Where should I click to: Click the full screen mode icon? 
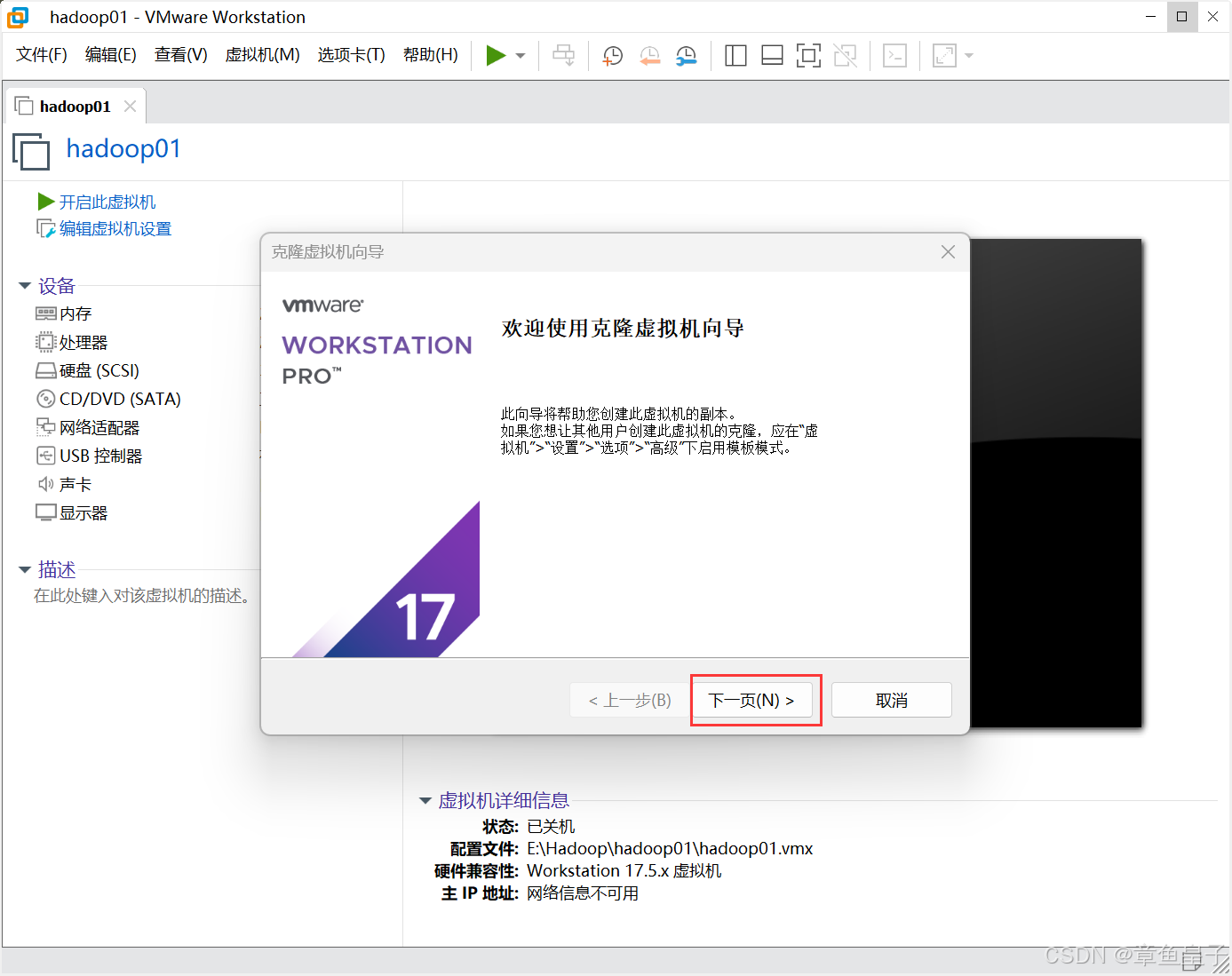tap(808, 56)
